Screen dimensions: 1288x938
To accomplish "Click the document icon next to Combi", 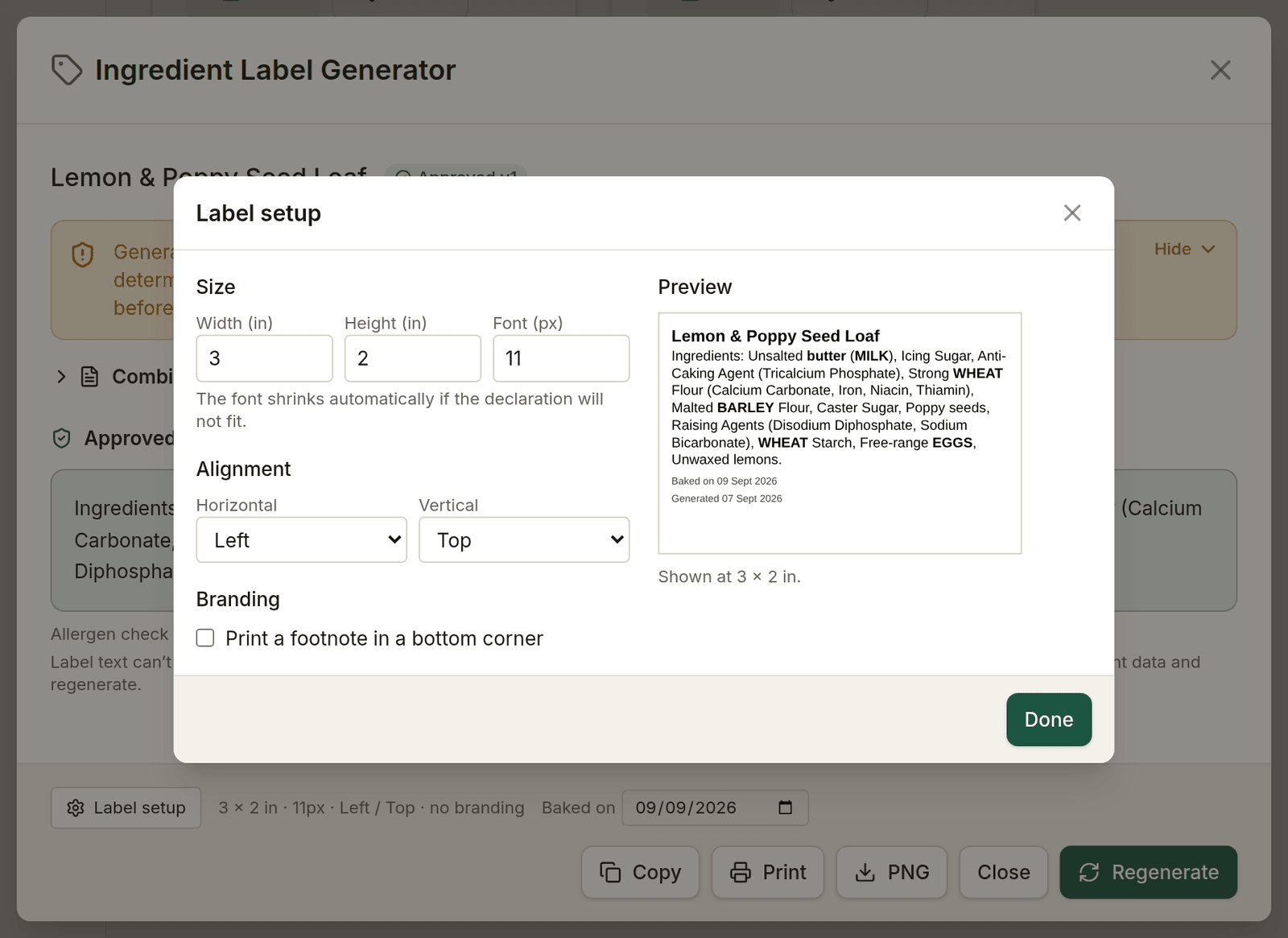I will click(90, 377).
